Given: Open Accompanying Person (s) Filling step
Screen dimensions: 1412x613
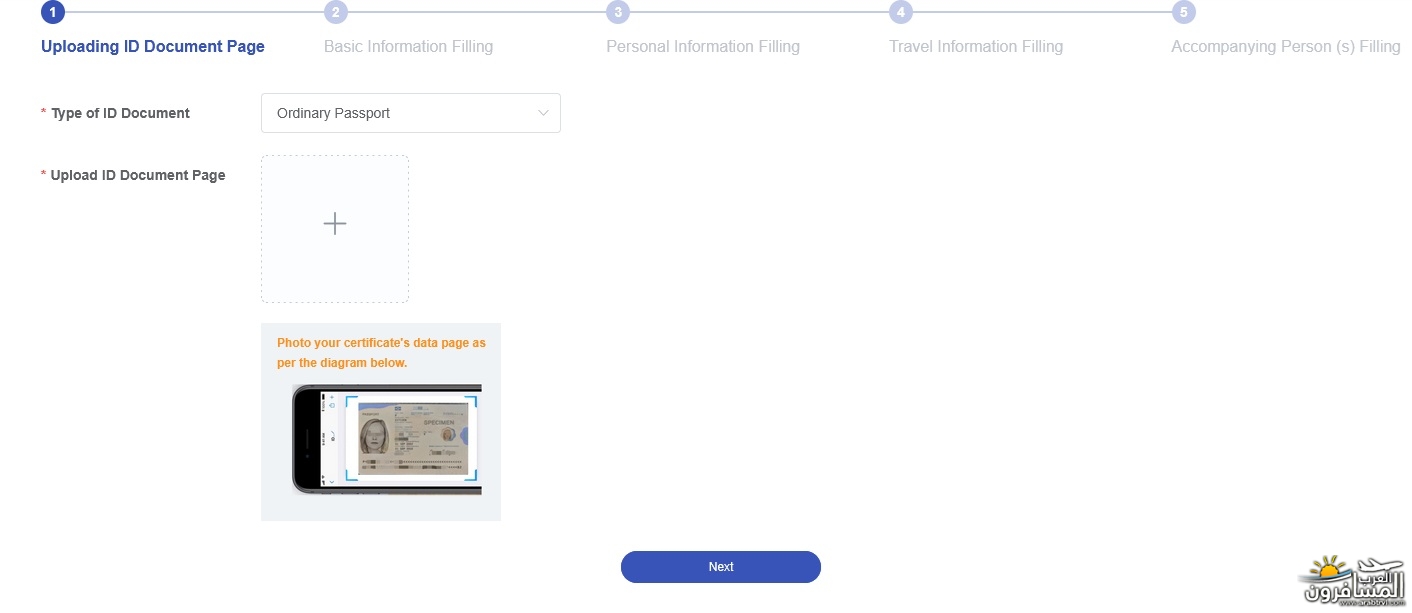Looking at the screenshot, I should pyautogui.click(x=1285, y=46).
